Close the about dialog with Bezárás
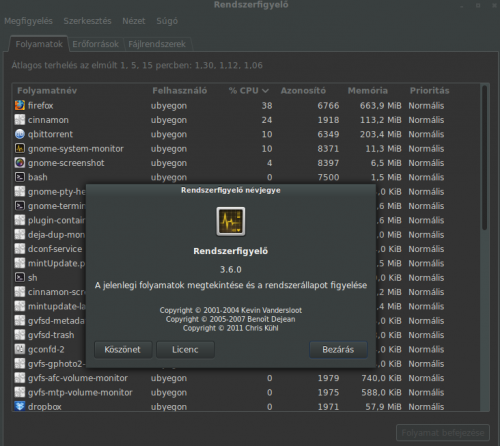Viewport: 500px width, 446px height. click(338, 350)
